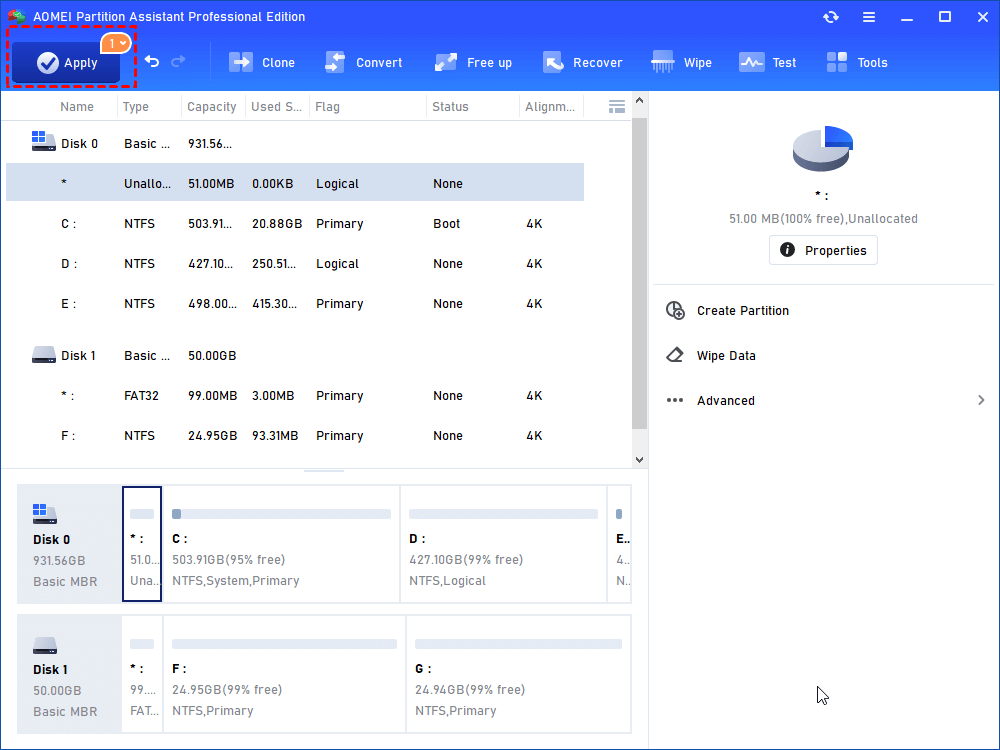Select Disk 0 block in disk map

pos(70,544)
